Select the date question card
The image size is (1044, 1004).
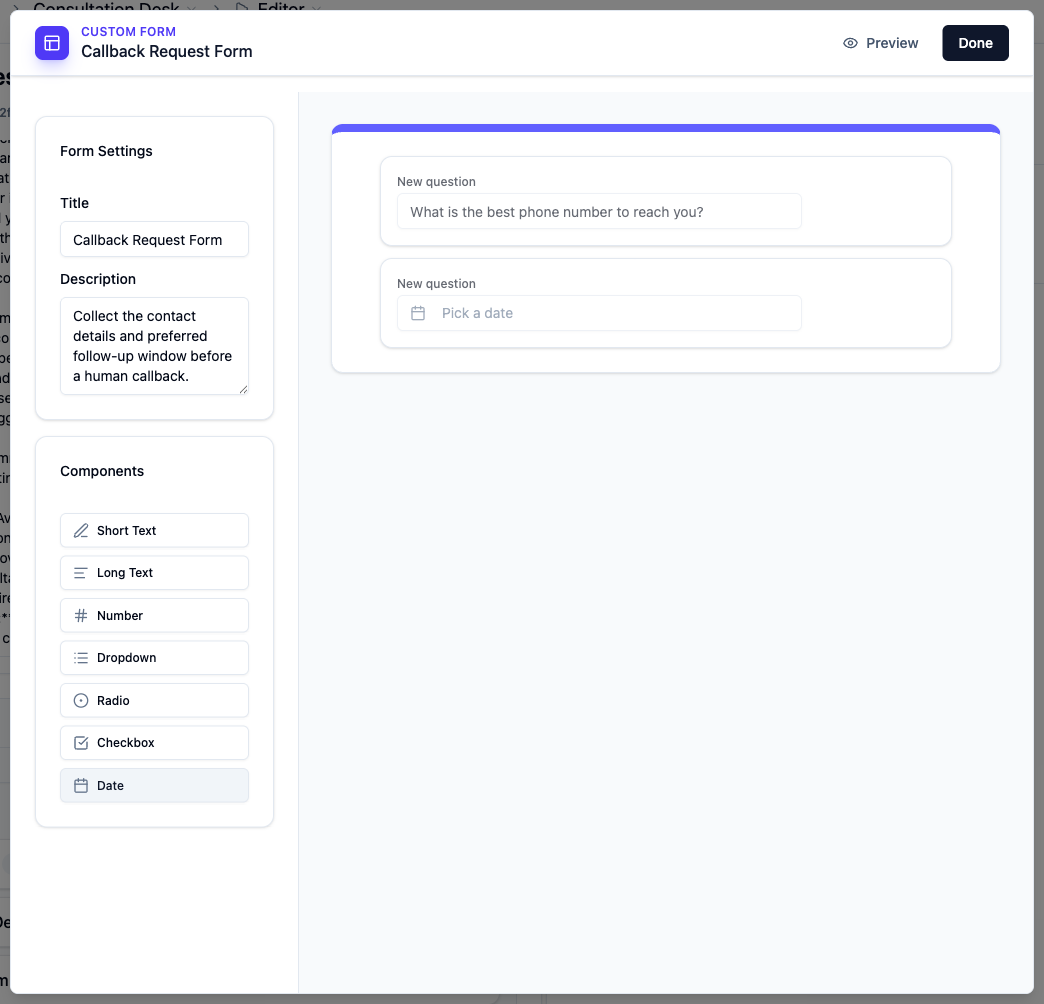pyautogui.click(x=665, y=301)
